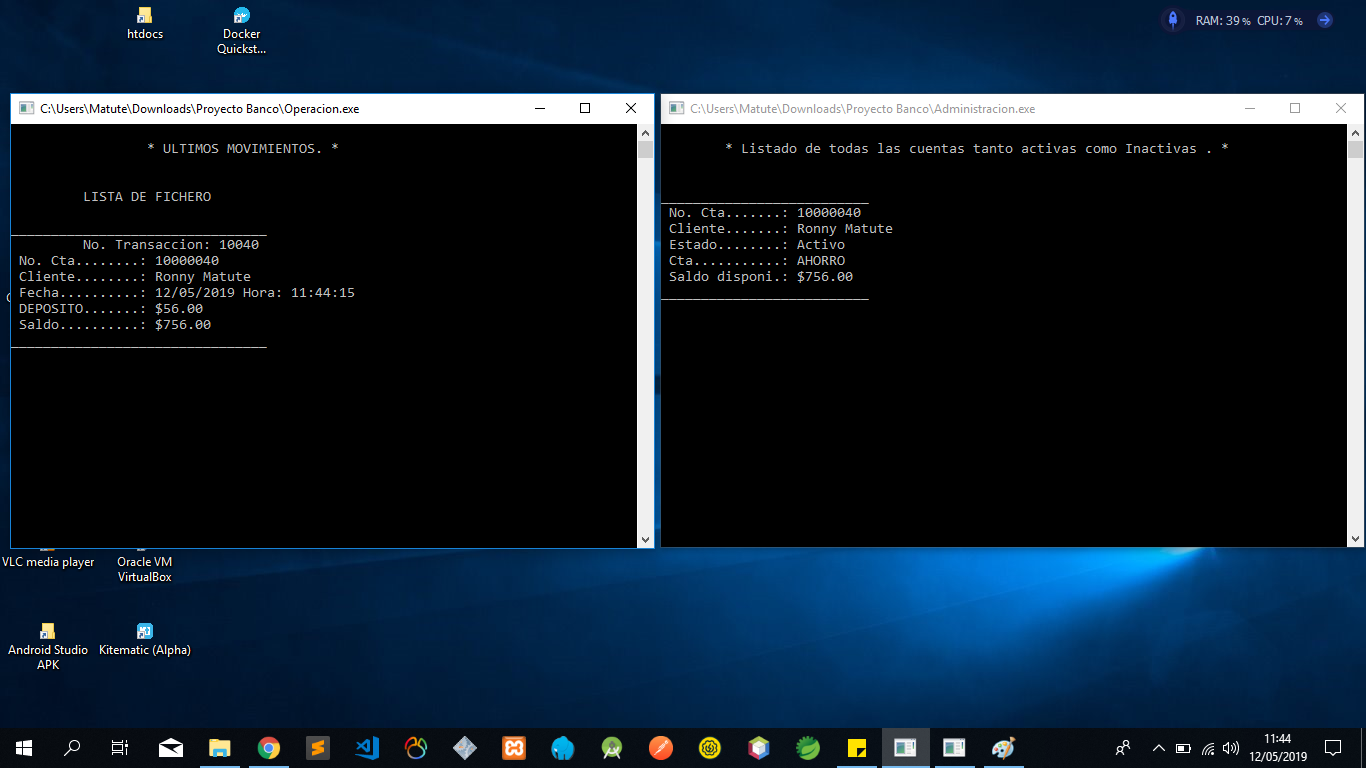1366x768 pixels.
Task: Open Wi-Fi network tray icon
Action: [x=1208, y=747]
